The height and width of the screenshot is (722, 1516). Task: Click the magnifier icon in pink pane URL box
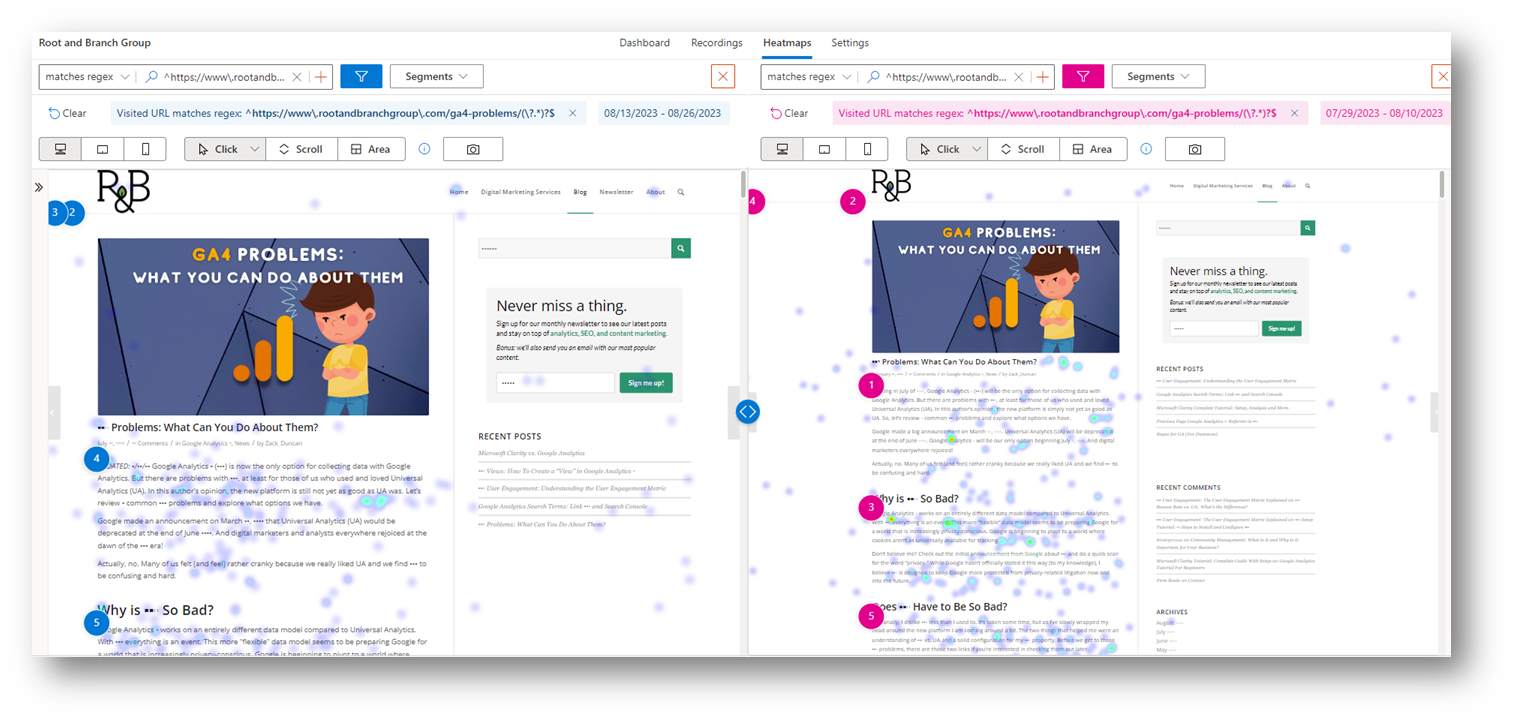pyautogui.click(x=874, y=76)
